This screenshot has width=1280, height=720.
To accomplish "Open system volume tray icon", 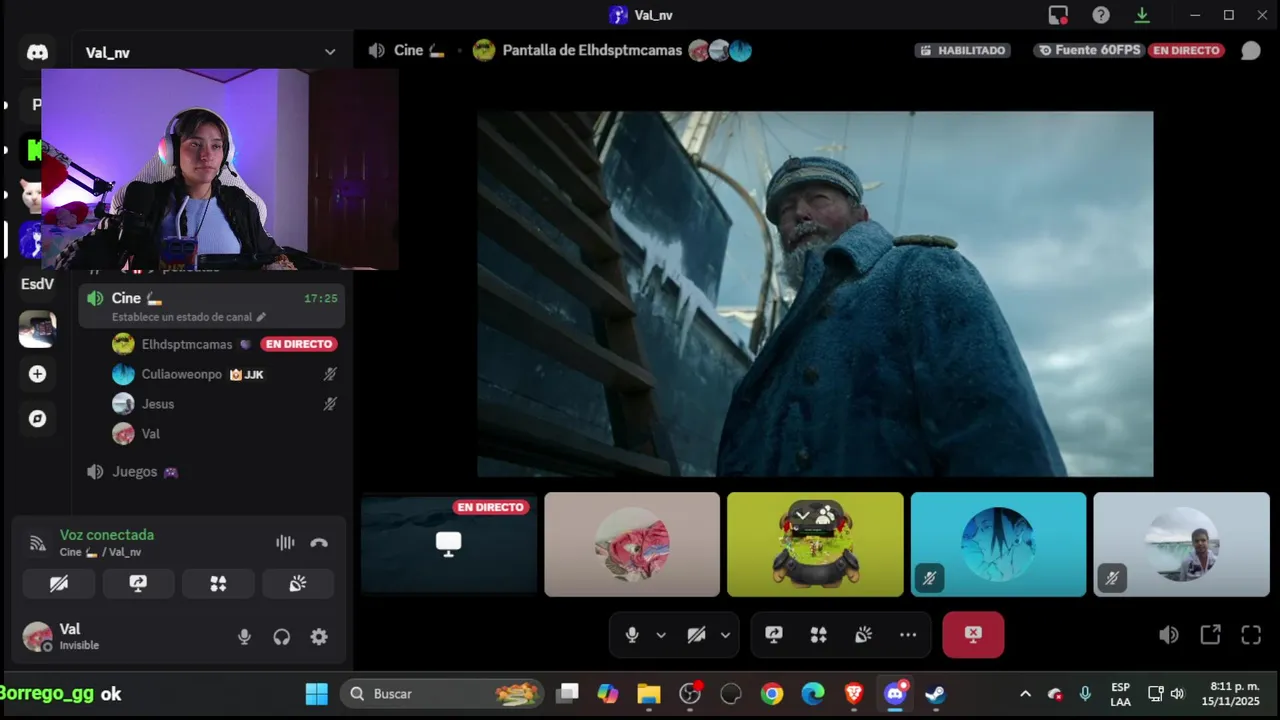I will pos(1177,693).
